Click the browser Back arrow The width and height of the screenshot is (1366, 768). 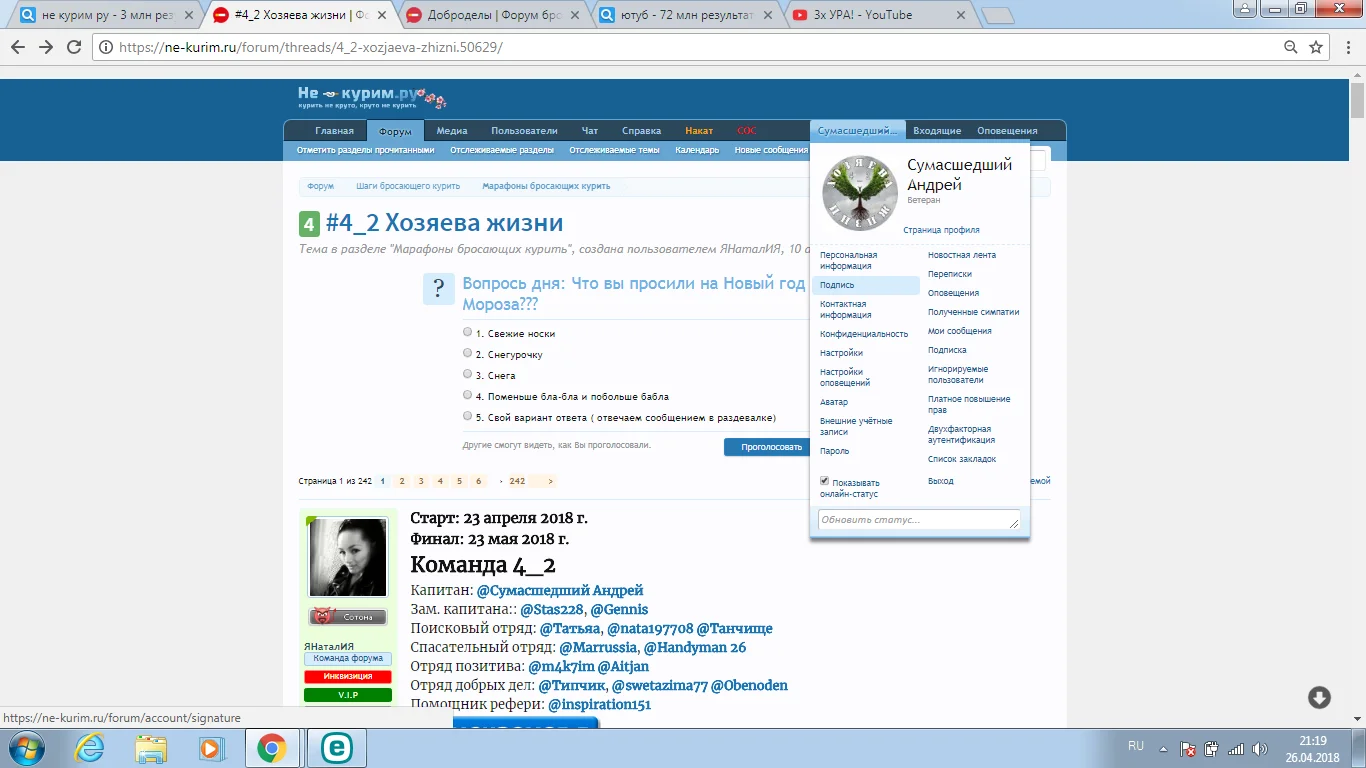tap(18, 47)
